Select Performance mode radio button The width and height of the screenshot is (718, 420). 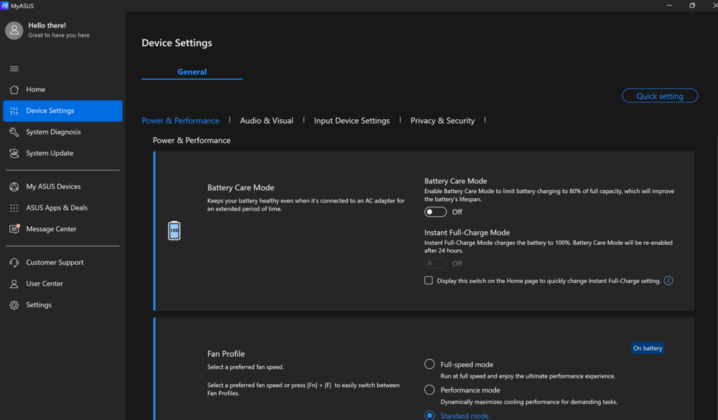429,390
